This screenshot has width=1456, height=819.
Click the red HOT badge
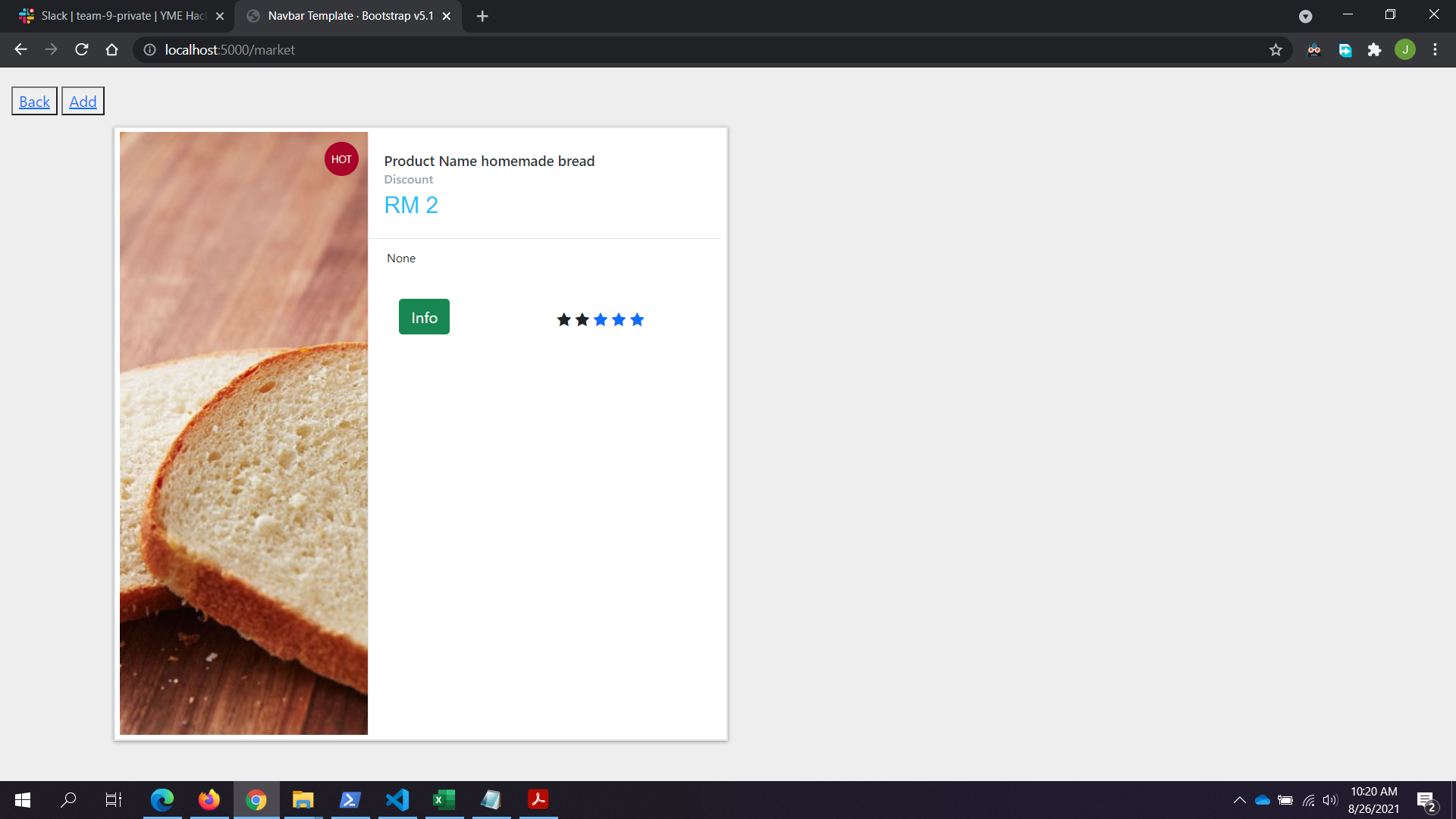341,159
